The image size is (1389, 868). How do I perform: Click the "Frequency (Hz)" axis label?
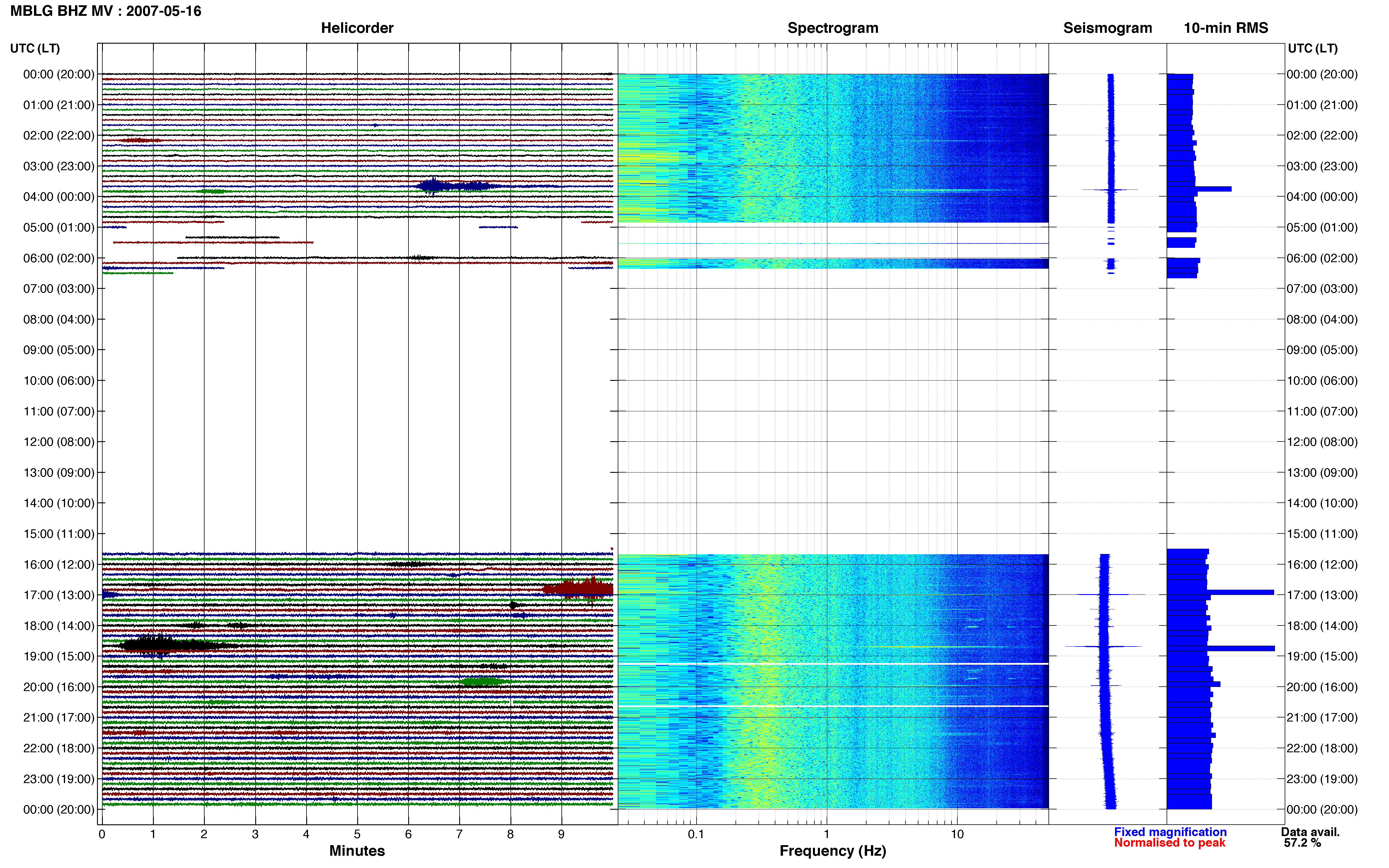pyautogui.click(x=833, y=851)
